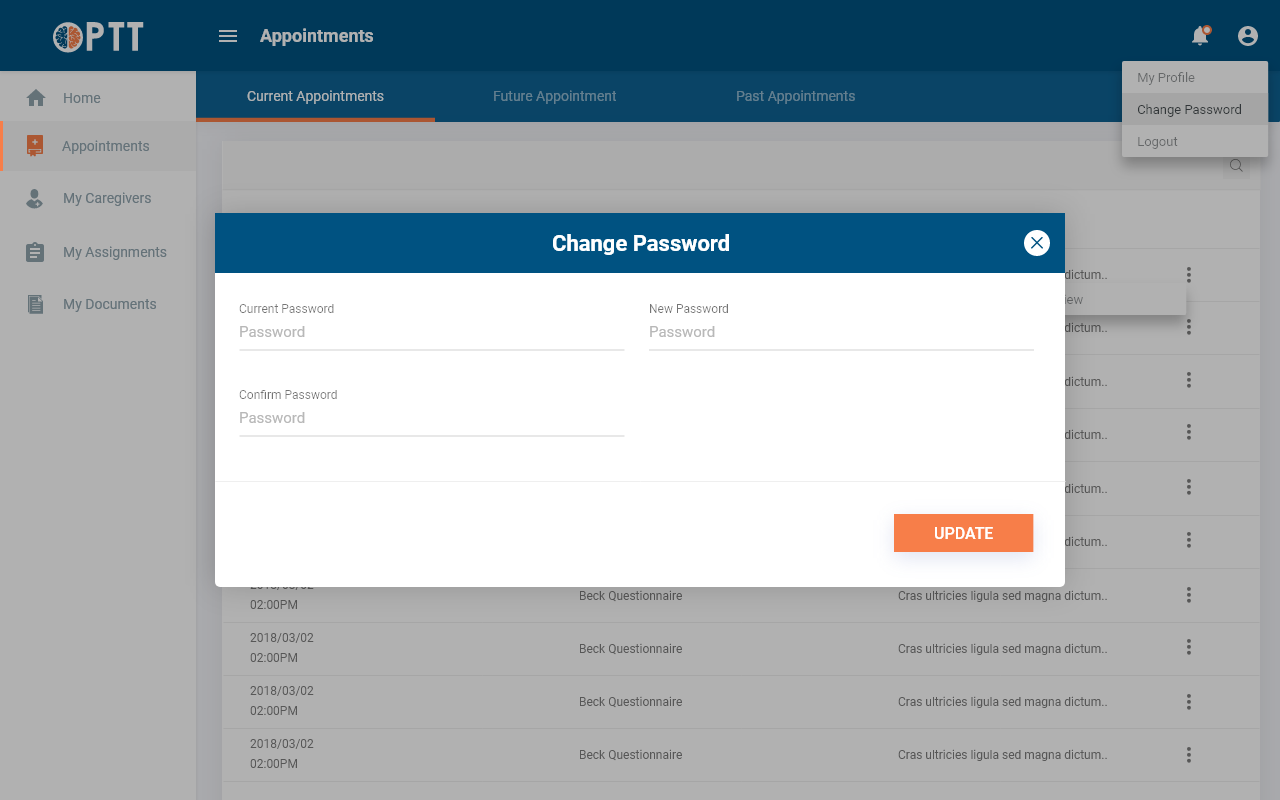Switch to the Future Appointment tab

pyautogui.click(x=554, y=96)
